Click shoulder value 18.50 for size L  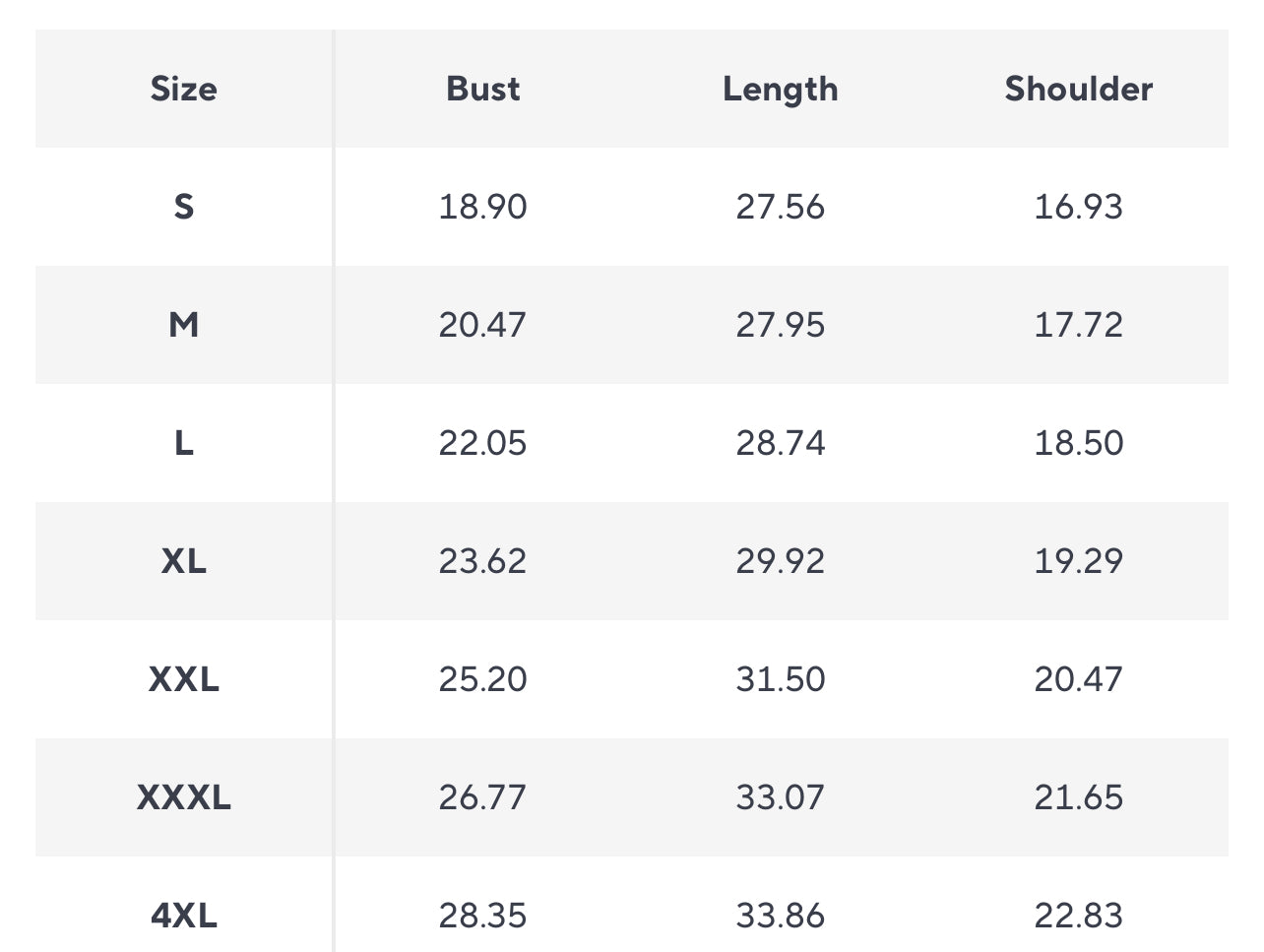tap(1079, 443)
